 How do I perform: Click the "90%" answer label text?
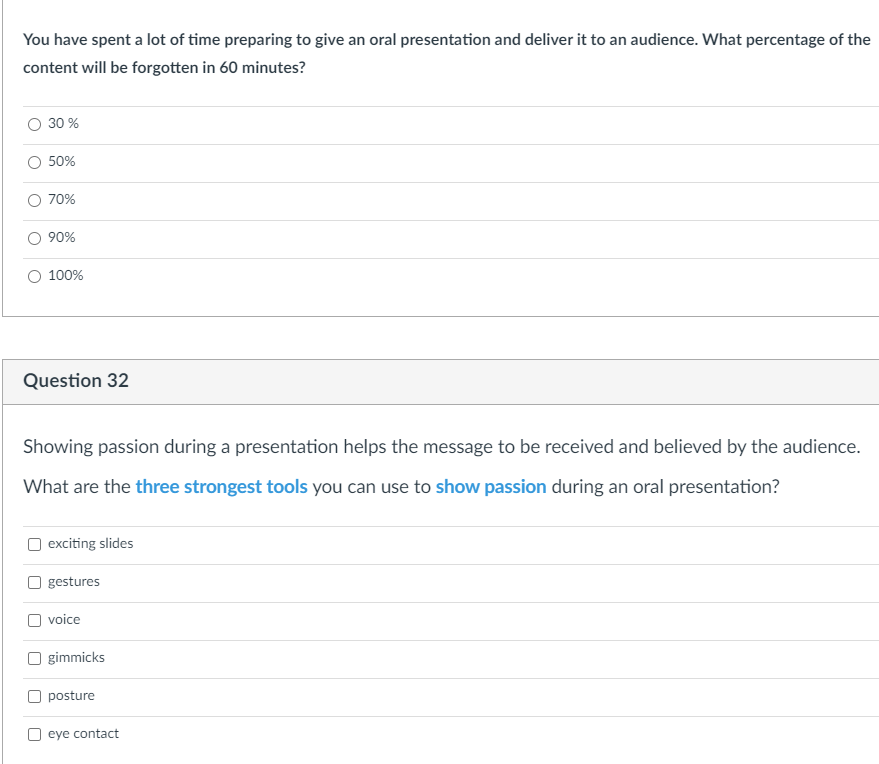[x=62, y=238]
